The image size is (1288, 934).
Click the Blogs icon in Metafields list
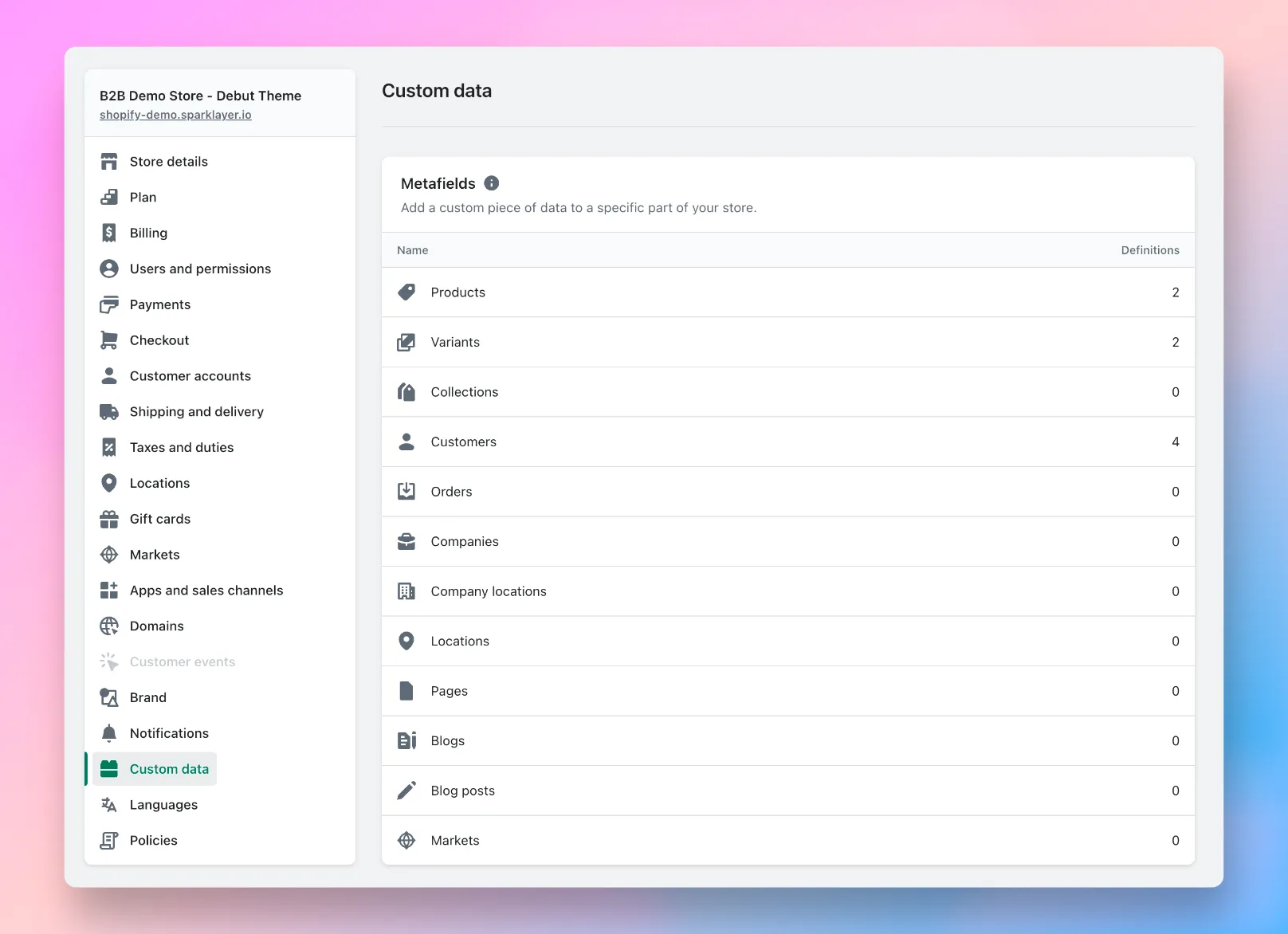[406, 740]
